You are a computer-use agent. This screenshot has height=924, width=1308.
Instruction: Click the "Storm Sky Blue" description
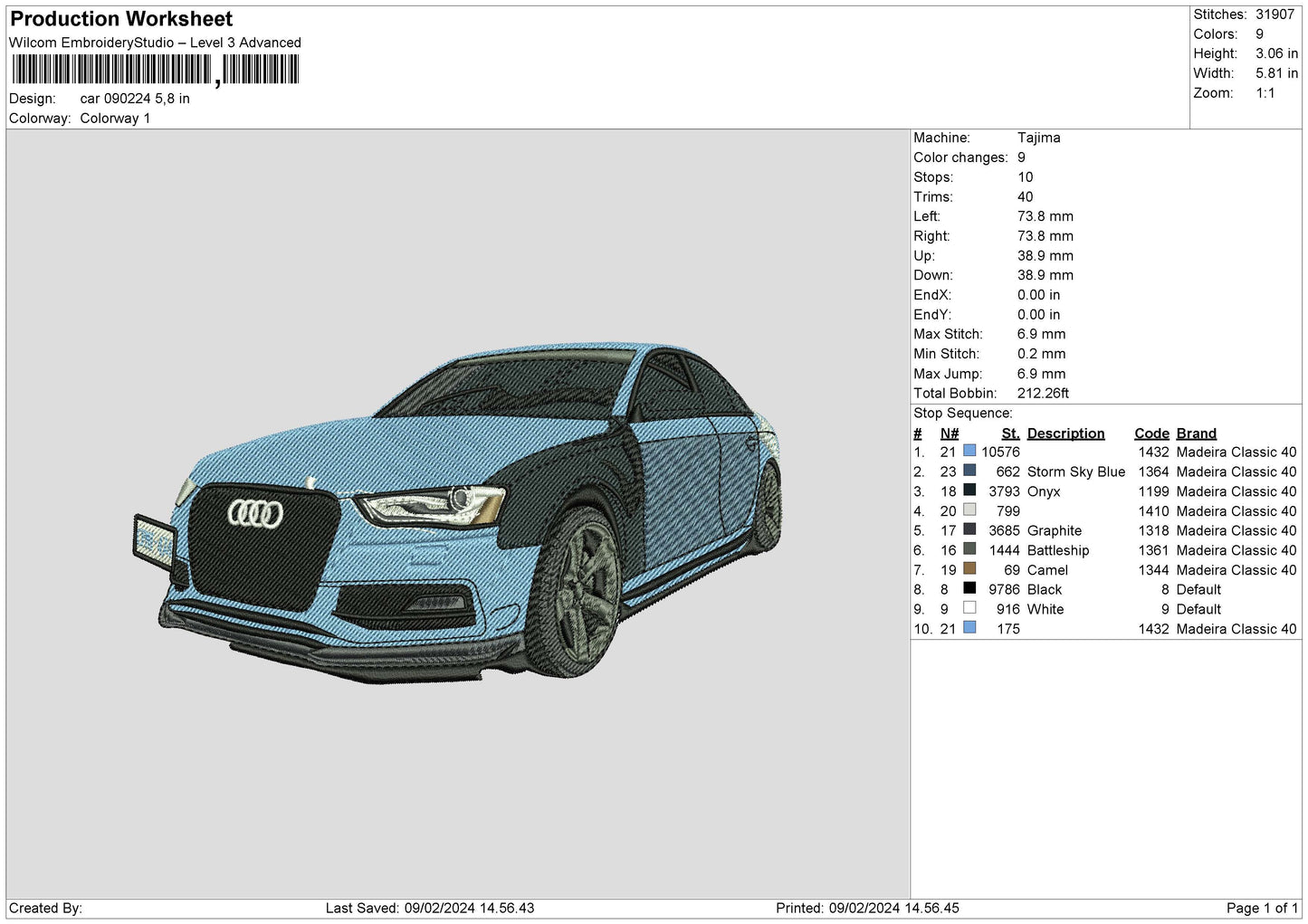pos(1076,472)
